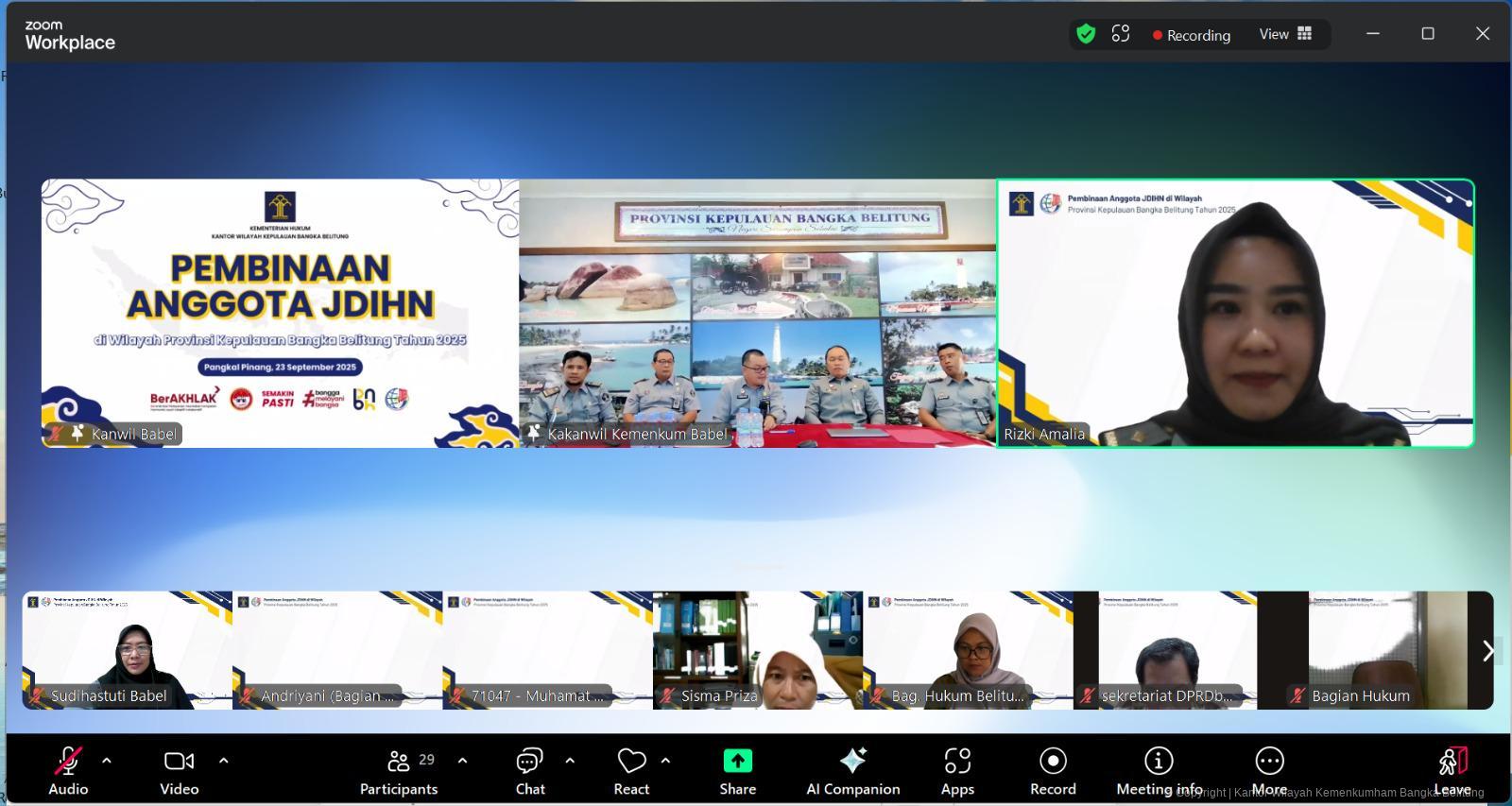Open the Participants list
1512x806 pixels.
[399, 770]
